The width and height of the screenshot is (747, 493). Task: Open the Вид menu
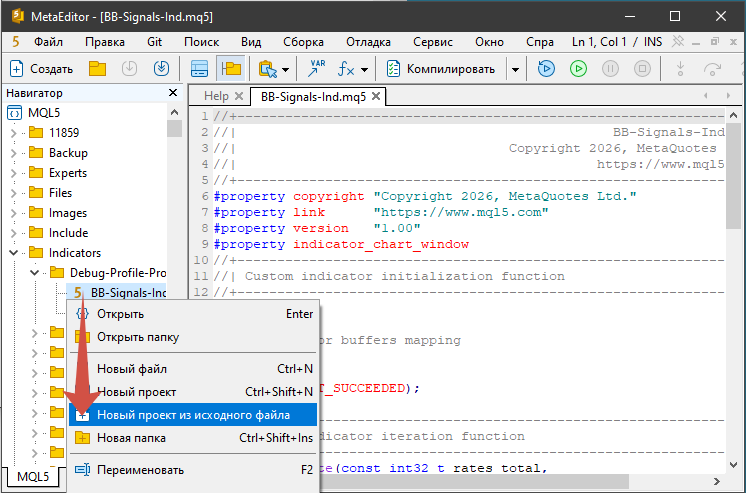point(251,42)
